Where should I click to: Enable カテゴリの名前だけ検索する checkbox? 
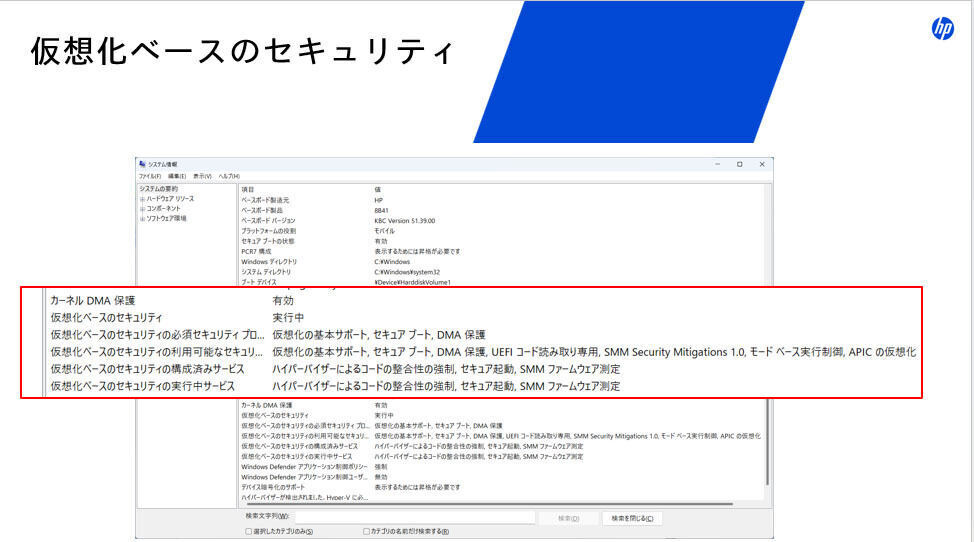click(x=366, y=531)
